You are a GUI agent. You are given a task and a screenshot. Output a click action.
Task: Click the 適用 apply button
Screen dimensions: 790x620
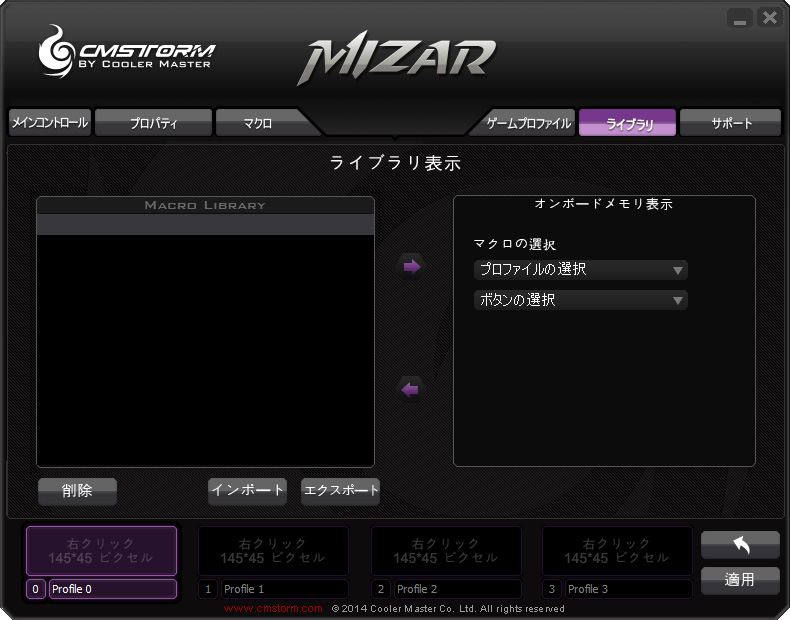pyautogui.click(x=740, y=580)
